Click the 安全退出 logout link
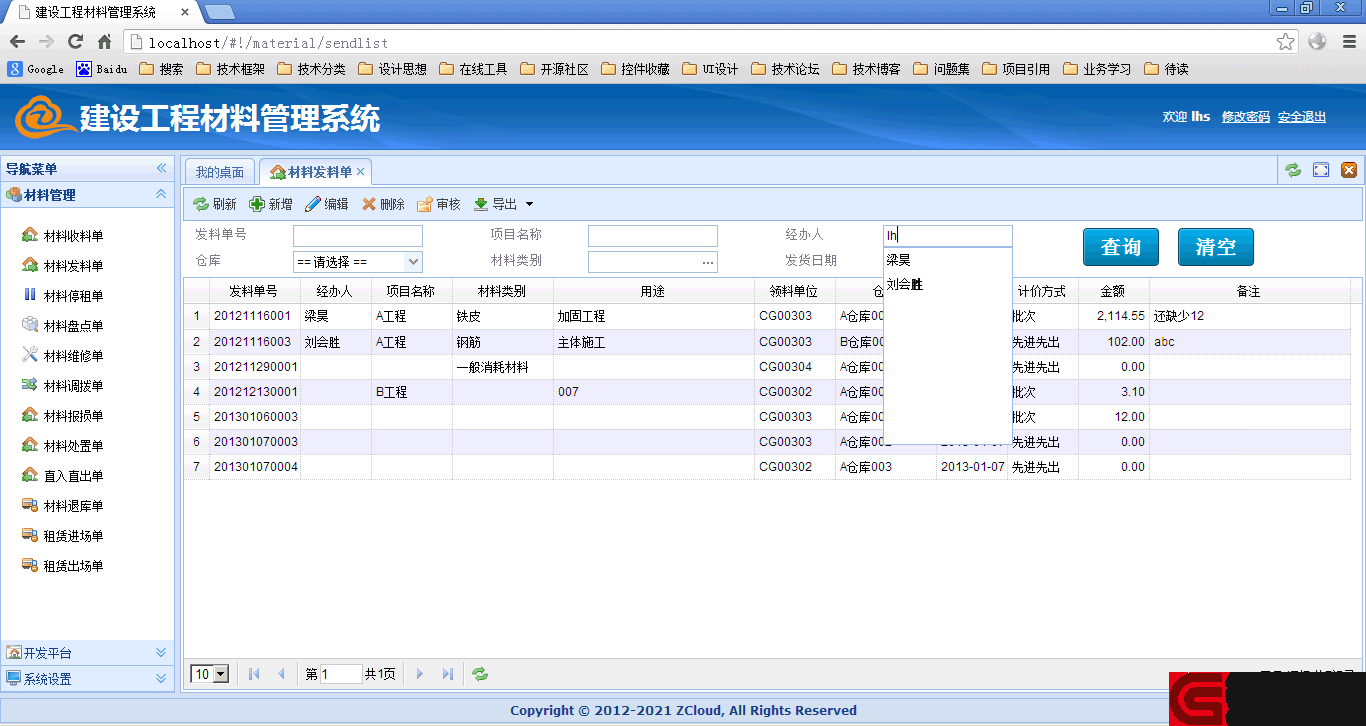The image size is (1366, 726). (1302, 117)
